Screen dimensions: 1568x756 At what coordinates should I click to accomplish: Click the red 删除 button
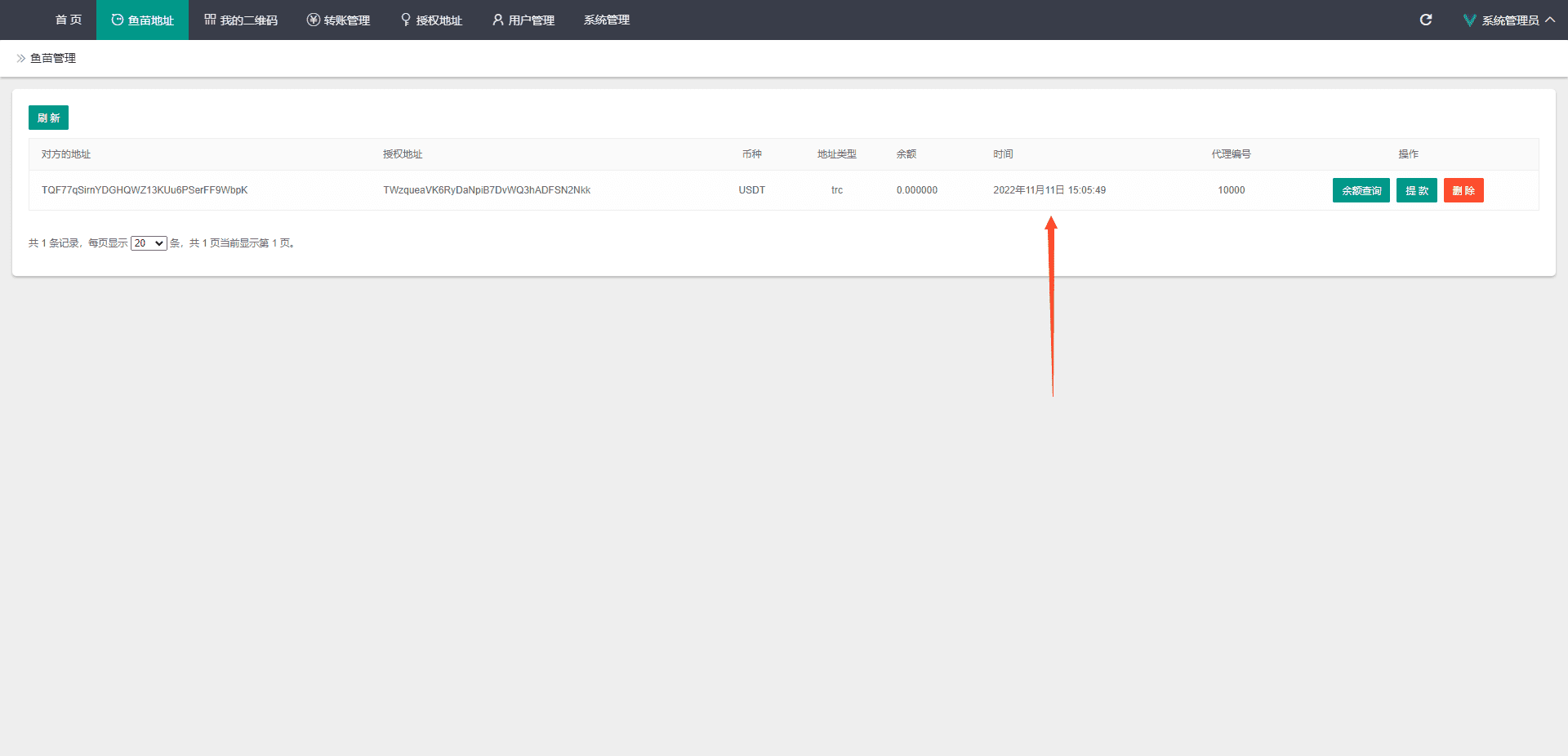coord(1463,190)
